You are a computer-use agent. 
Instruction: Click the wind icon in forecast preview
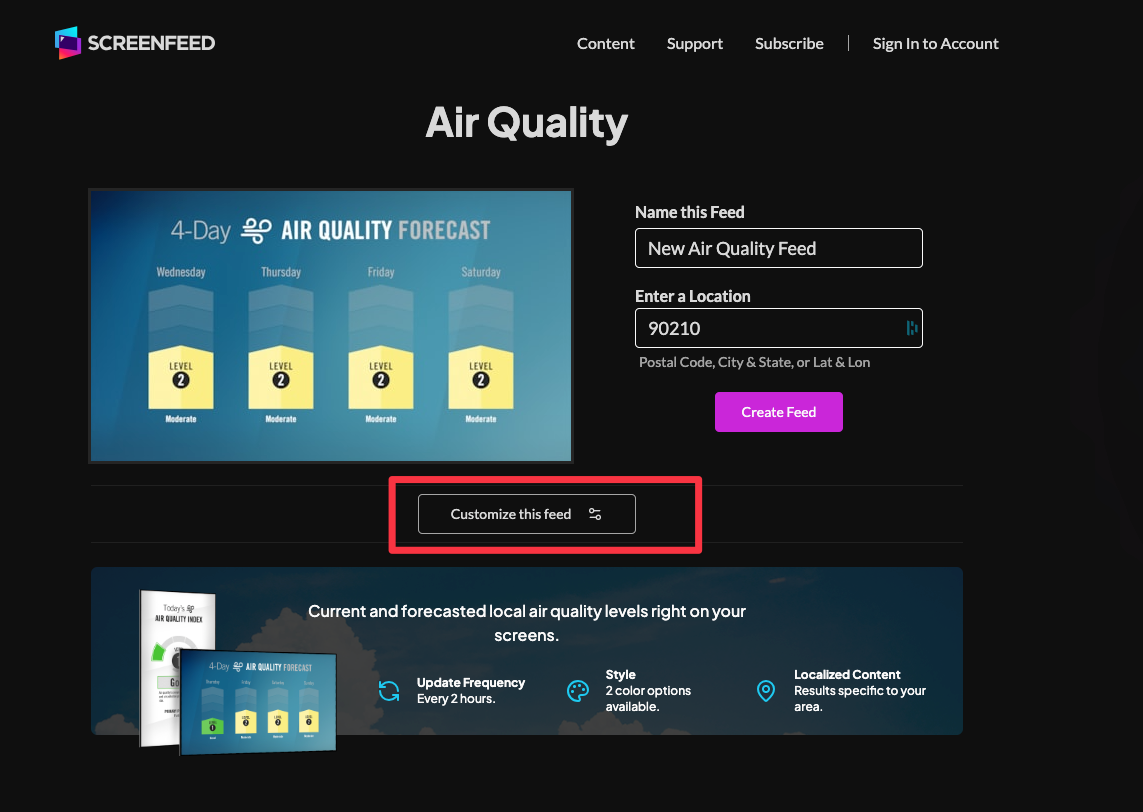(x=256, y=231)
